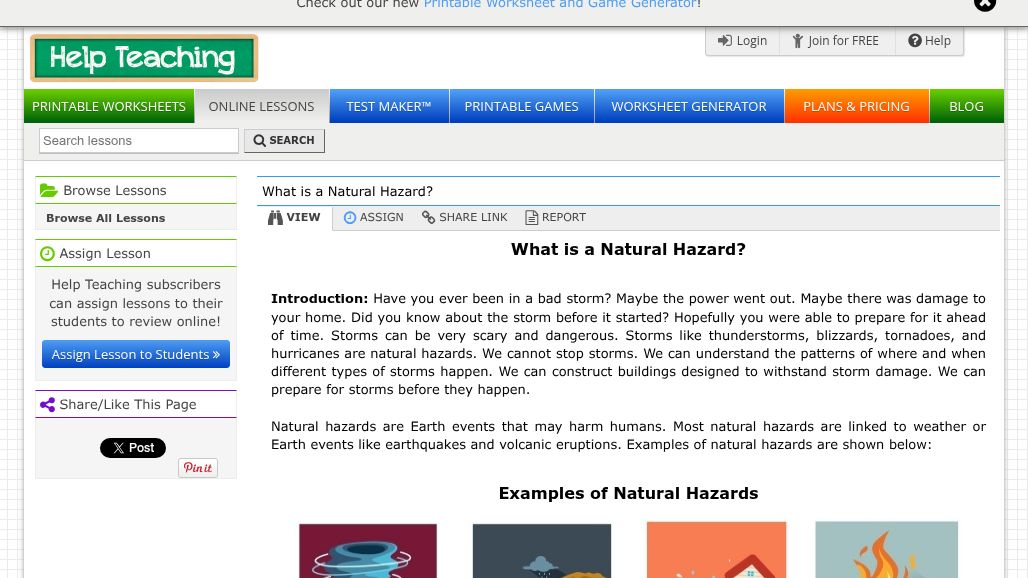Viewport: 1028px width, 578px height.
Task: Open the Blog page
Action: (966, 106)
